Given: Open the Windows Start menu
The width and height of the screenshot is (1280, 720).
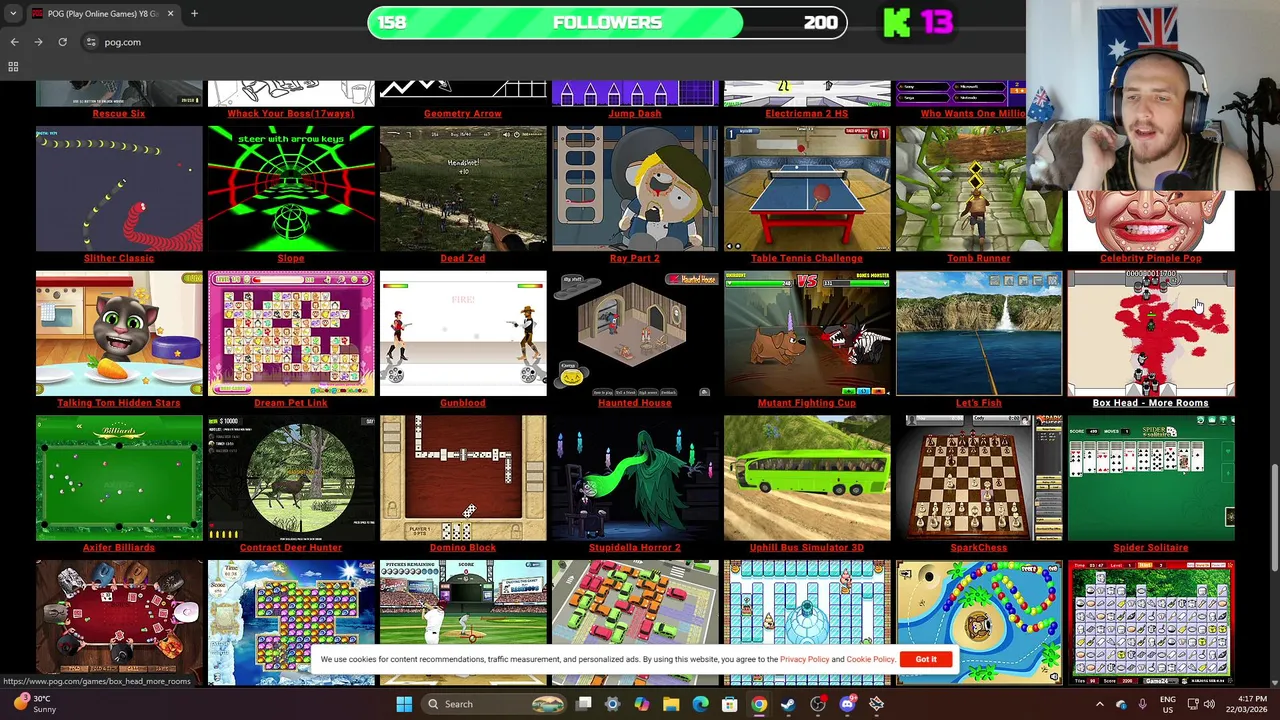Looking at the screenshot, I should [404, 704].
